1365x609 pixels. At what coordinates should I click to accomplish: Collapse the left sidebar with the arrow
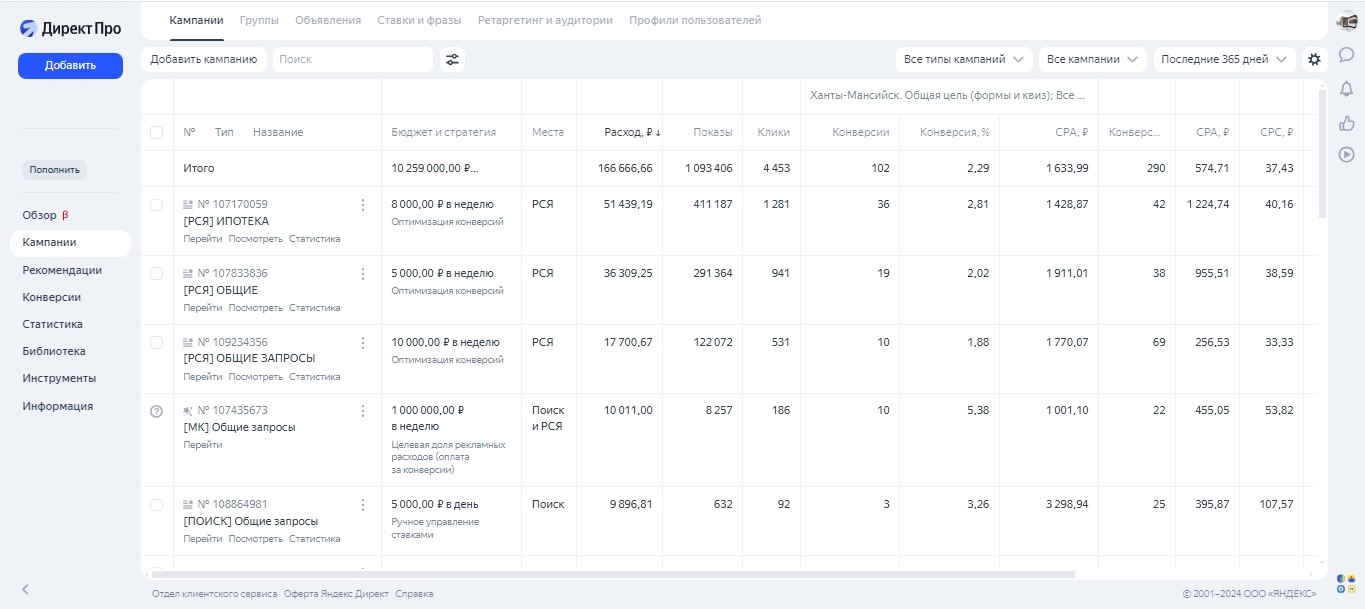26,589
